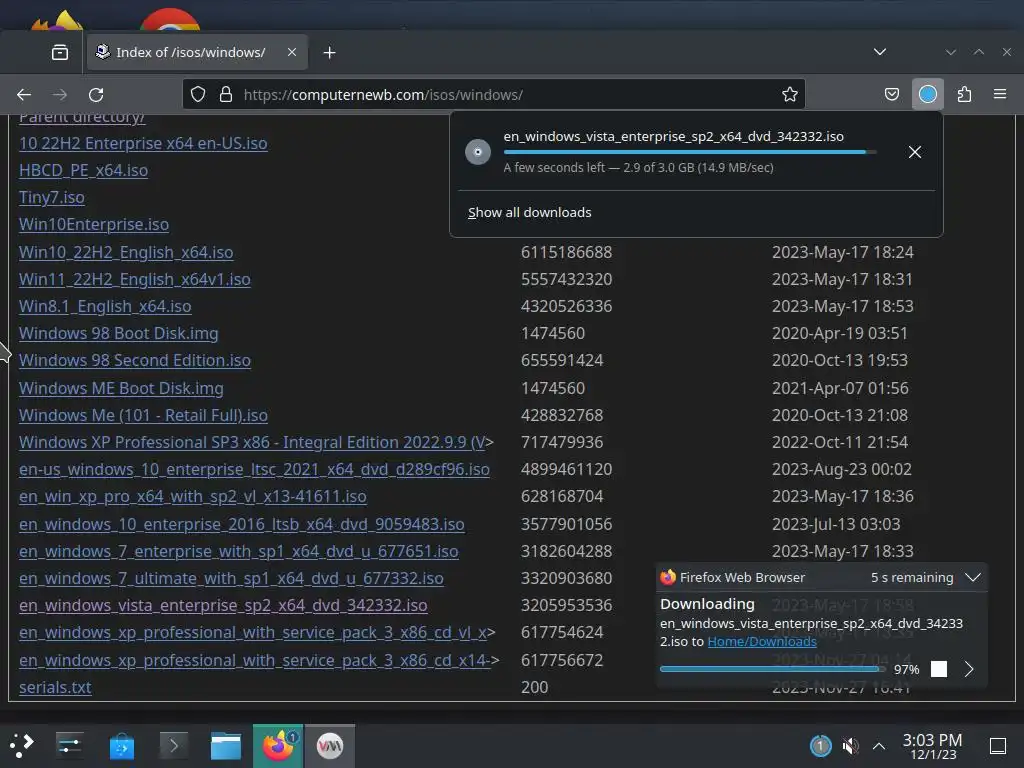Viewport: 1024px width, 768px height.
Task: Open the Home/Downloads link in notification
Action: pyautogui.click(x=761, y=641)
